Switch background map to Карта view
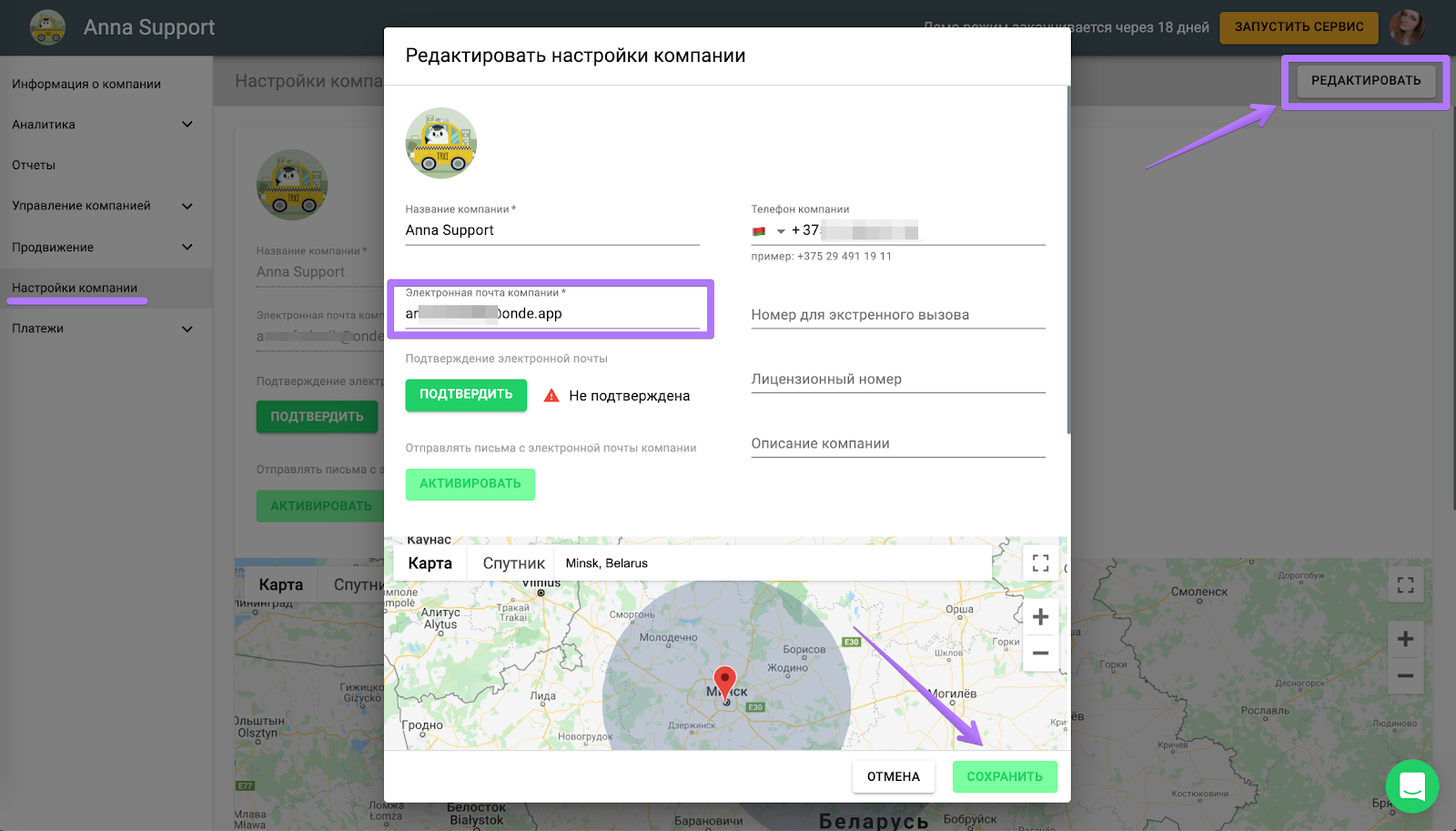Viewport: 1456px width, 831px height. coord(280,584)
